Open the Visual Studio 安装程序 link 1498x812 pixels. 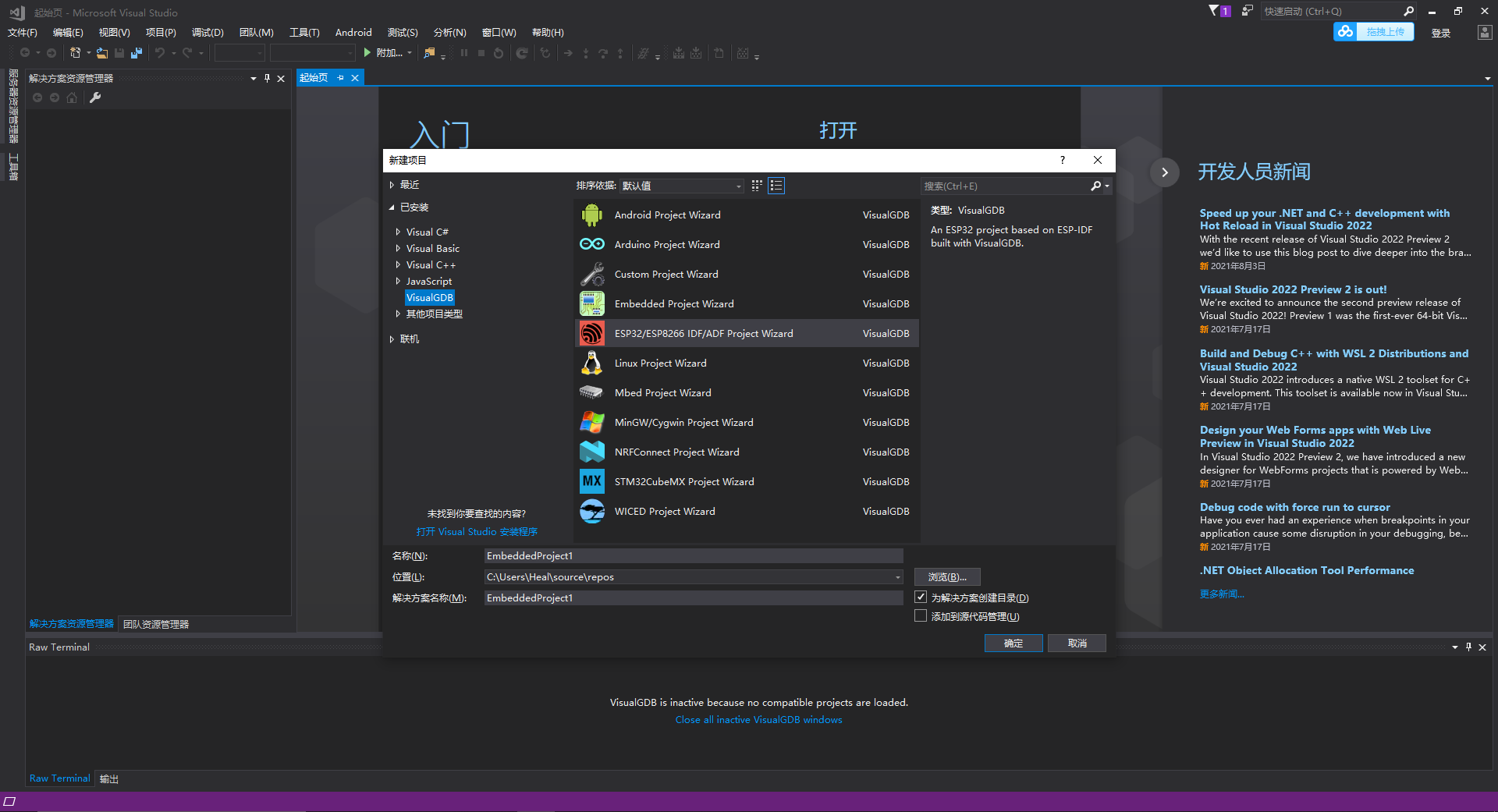[477, 531]
